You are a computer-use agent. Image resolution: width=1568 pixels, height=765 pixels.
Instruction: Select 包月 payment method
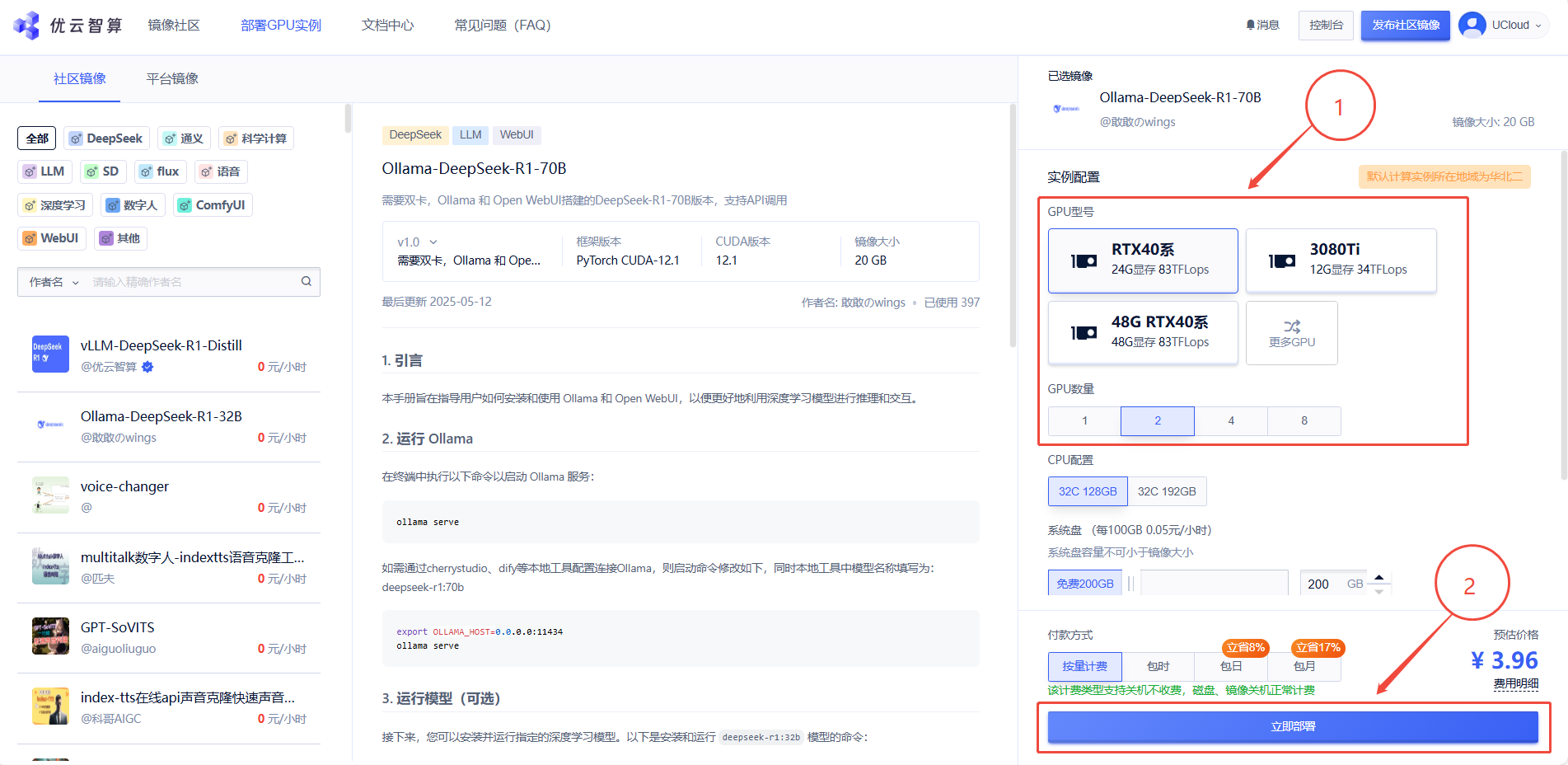point(1304,666)
